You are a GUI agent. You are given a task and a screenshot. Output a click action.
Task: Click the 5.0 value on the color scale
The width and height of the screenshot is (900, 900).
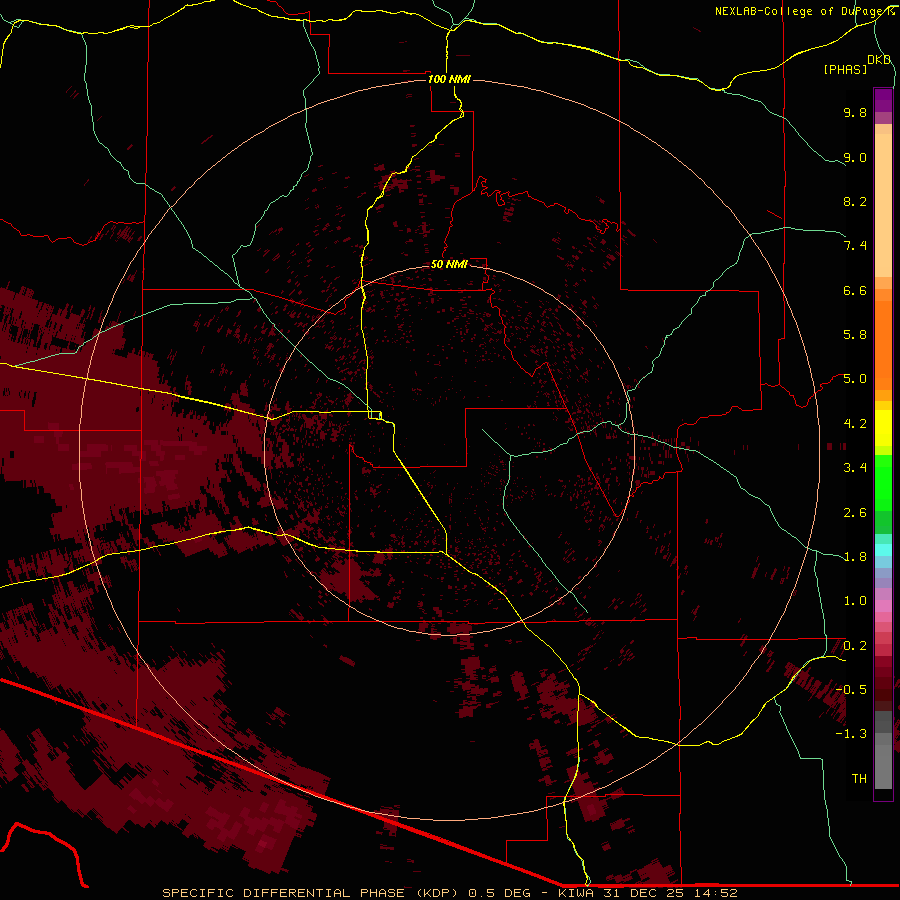click(855, 379)
